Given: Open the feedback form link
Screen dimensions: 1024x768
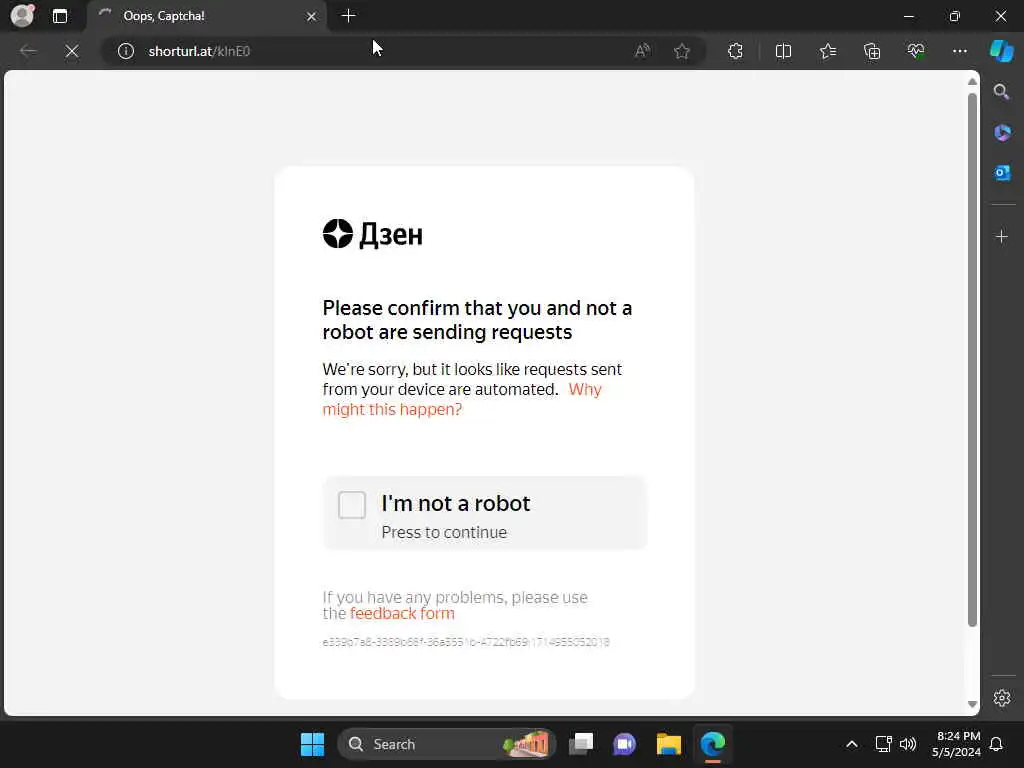Looking at the screenshot, I should [x=402, y=613].
